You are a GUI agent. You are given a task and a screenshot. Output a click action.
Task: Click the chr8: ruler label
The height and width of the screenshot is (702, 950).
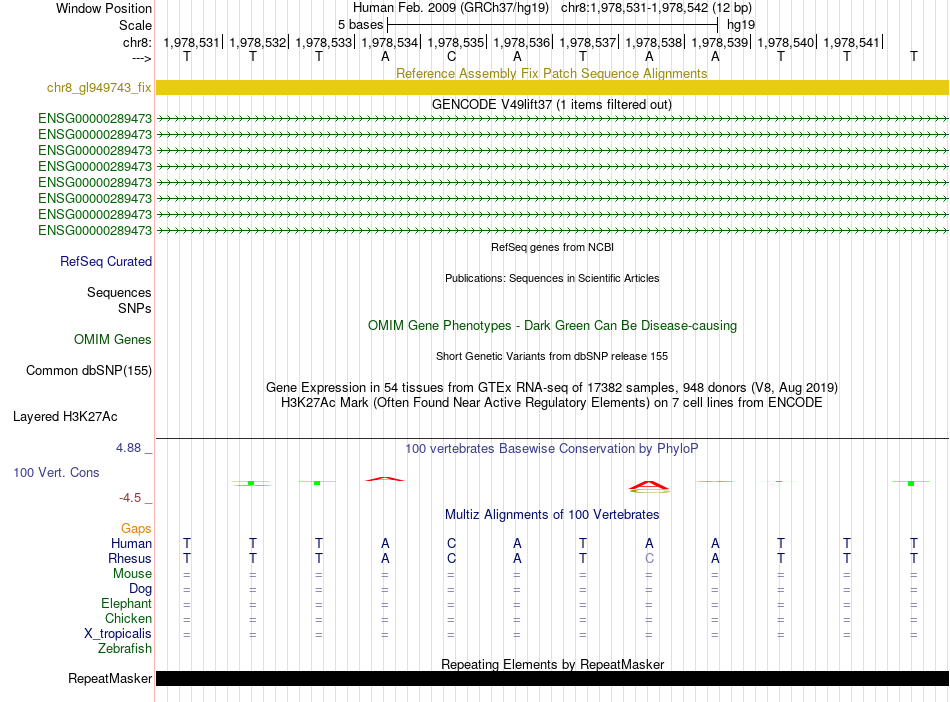pos(137,42)
